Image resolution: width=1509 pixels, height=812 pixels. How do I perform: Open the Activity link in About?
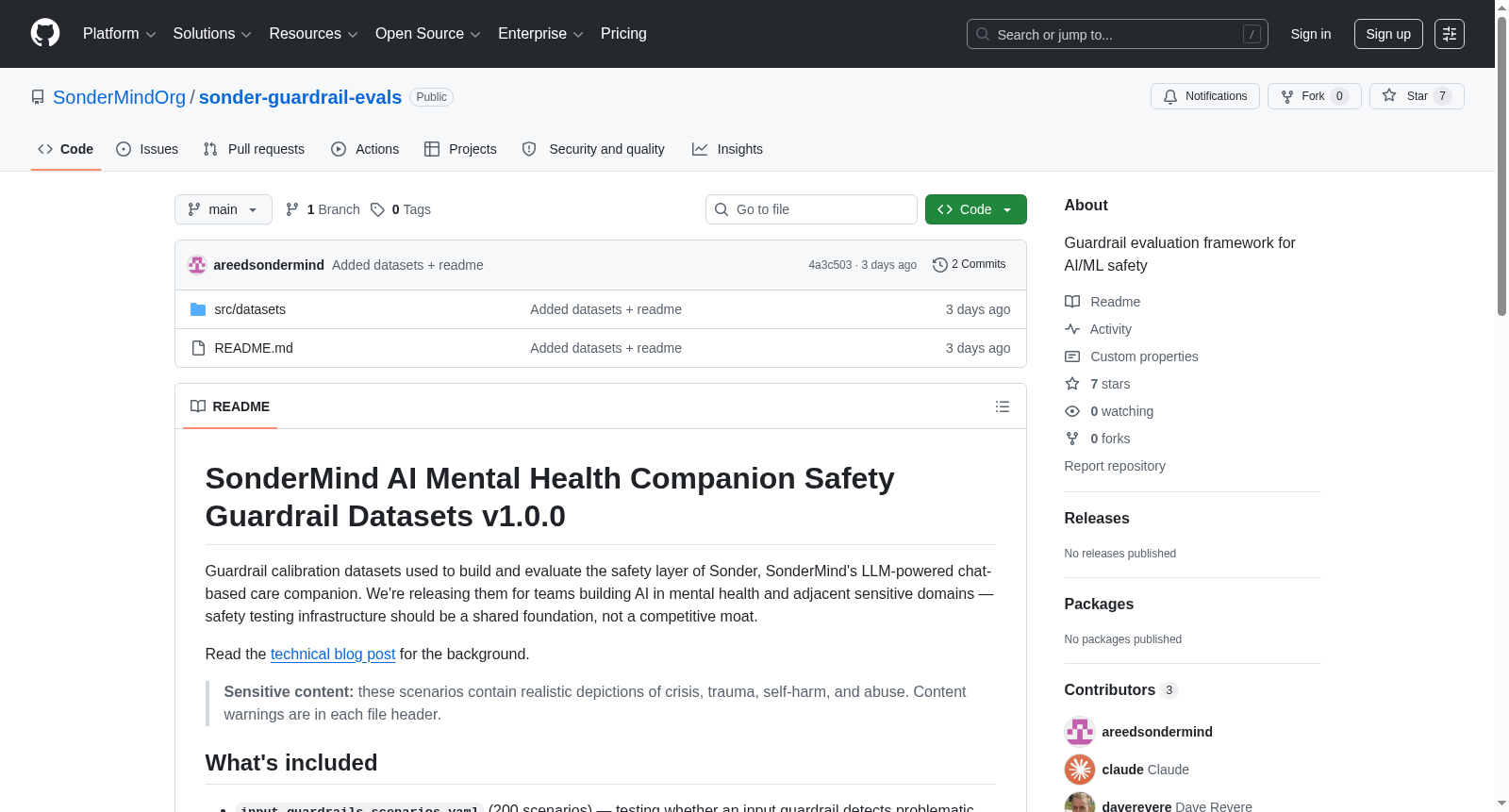tap(1098, 329)
